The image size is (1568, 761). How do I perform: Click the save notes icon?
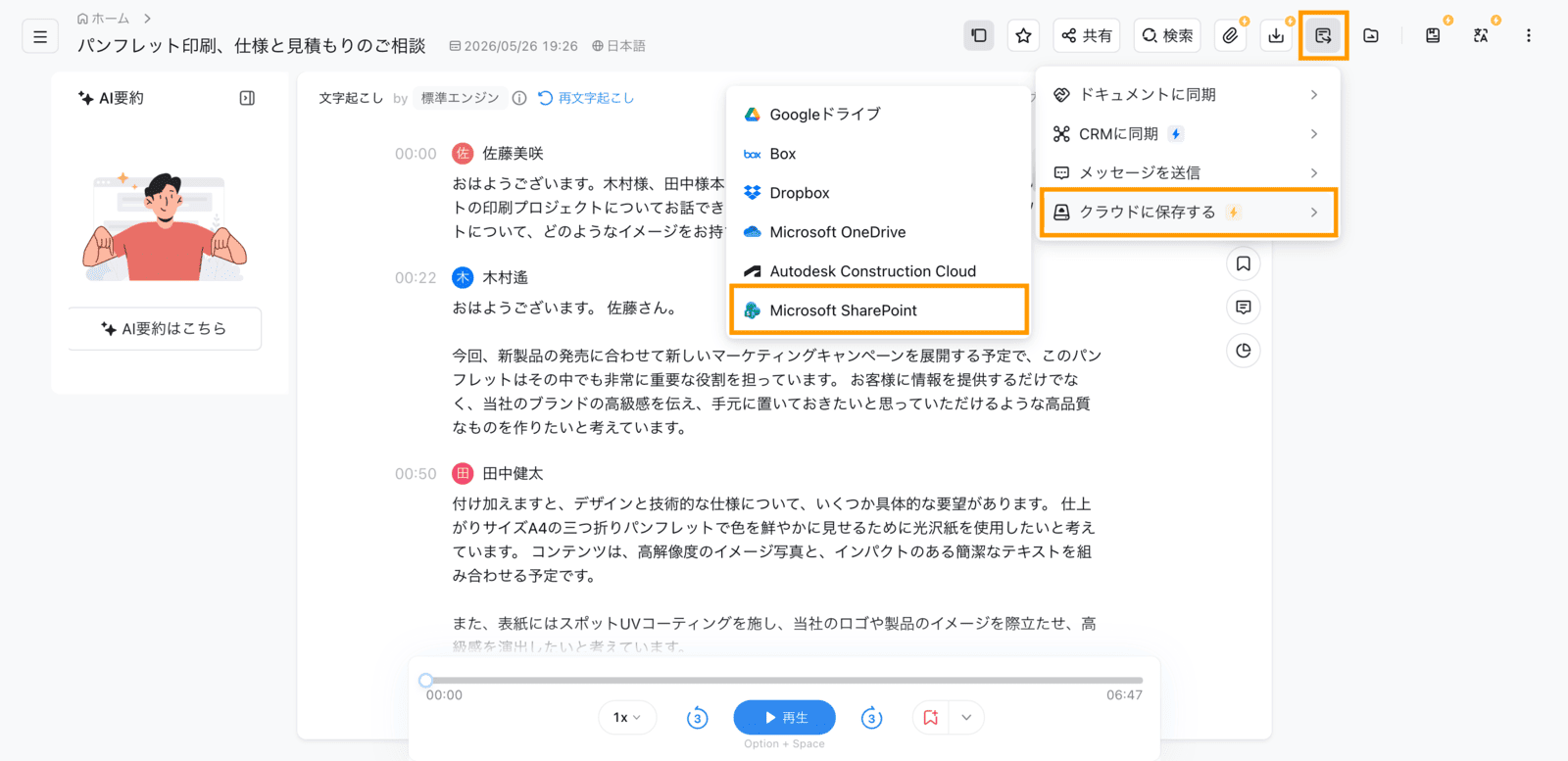click(x=1433, y=36)
